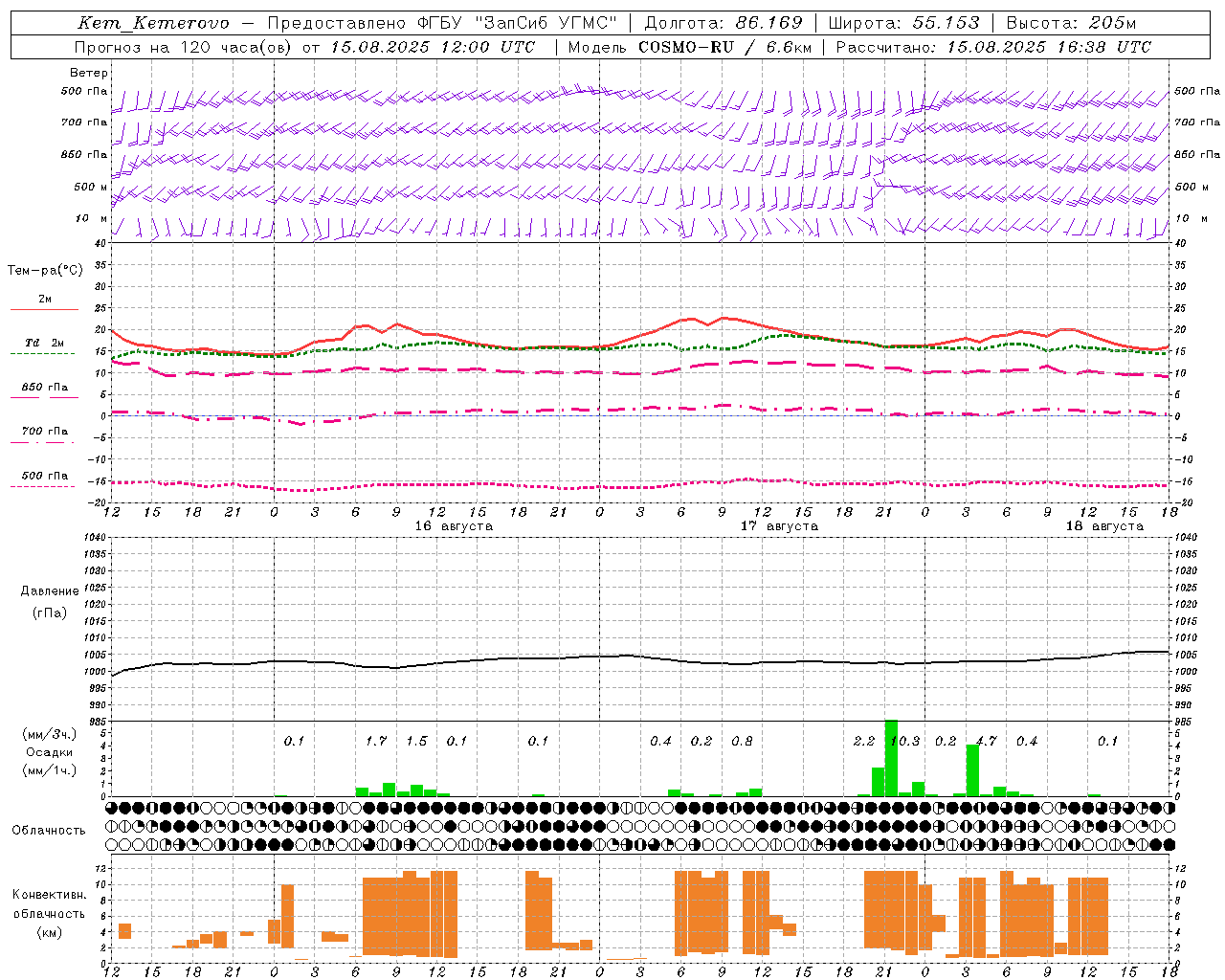Click the Kem_Kemerovo station title
Viewport: 1225px width, 980px height.
[x=154, y=23]
